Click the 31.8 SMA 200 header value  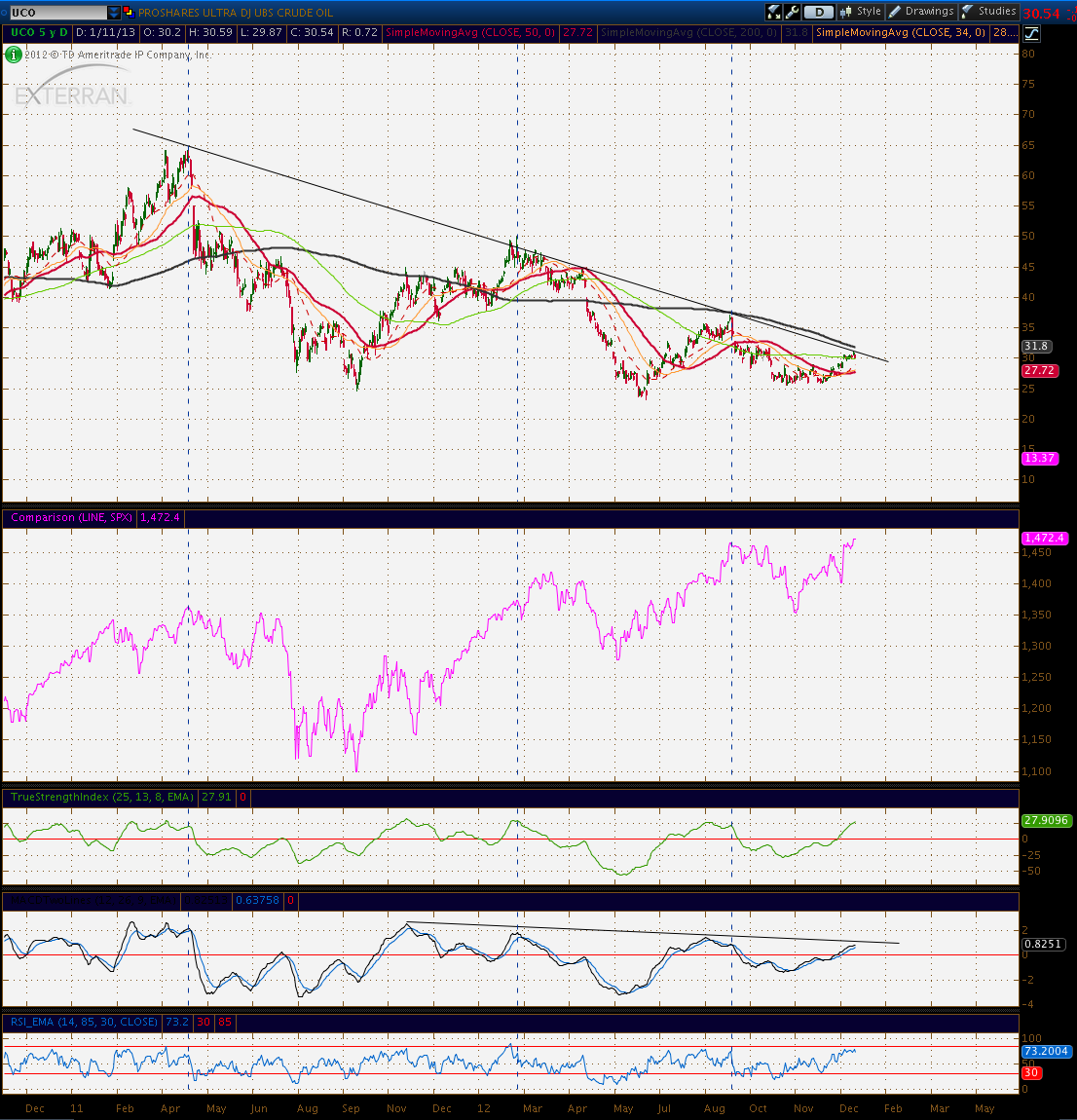797,33
